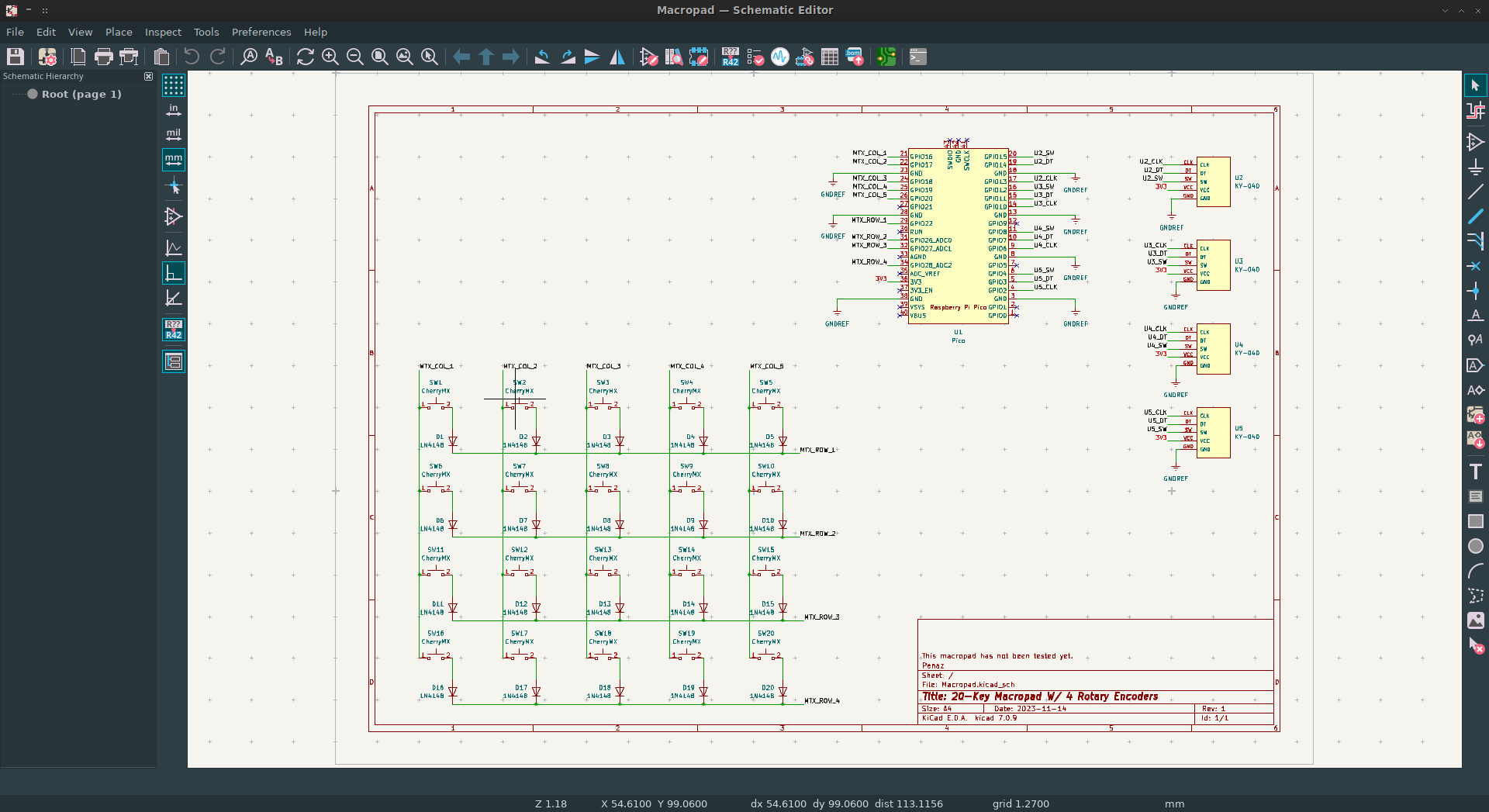Undo the last edit
Image resolution: width=1489 pixels, height=812 pixels.
192,57
